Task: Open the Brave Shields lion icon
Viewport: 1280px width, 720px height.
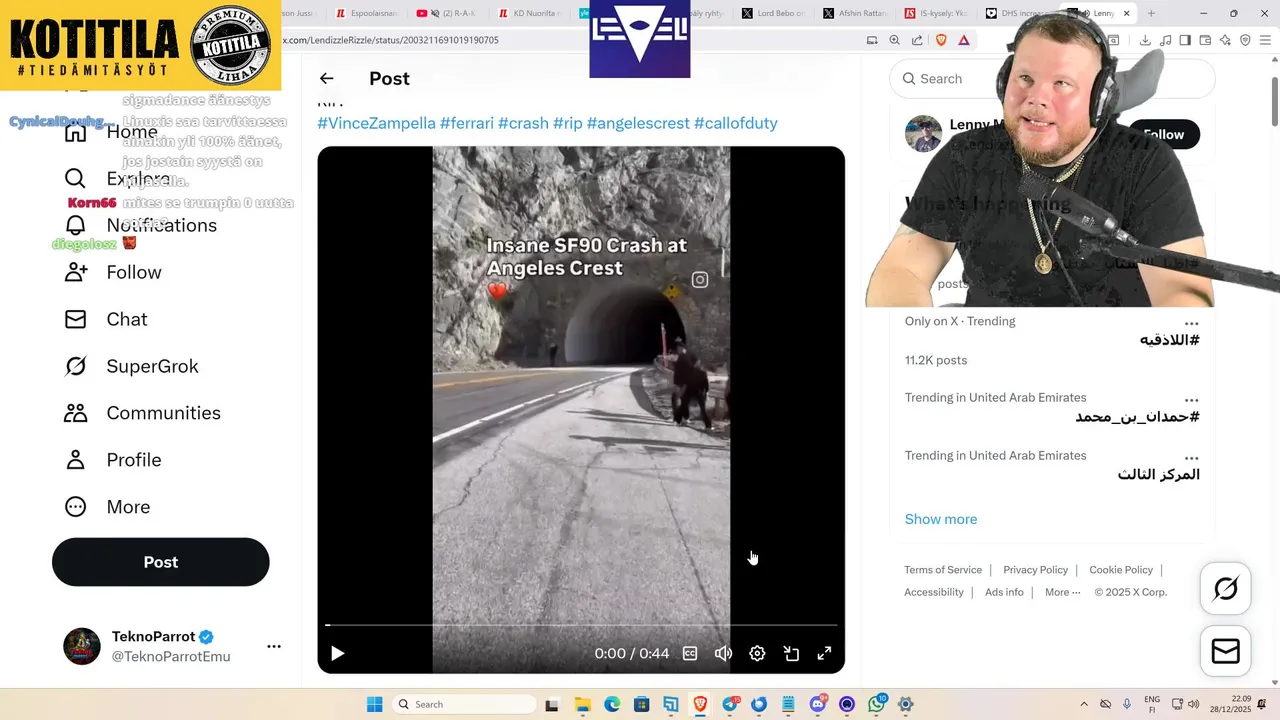Action: 941,40
